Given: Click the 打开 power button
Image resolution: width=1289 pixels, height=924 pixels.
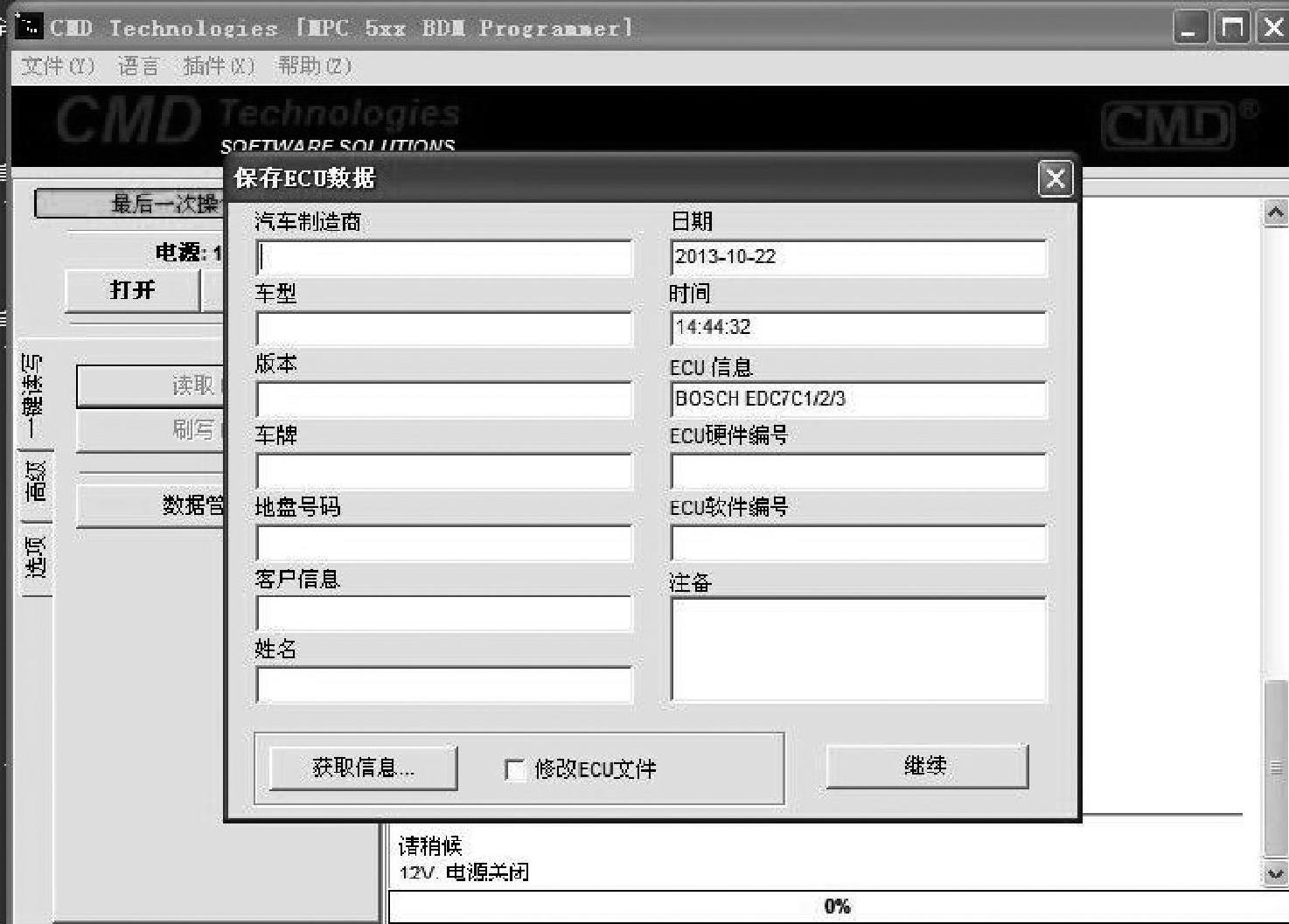Looking at the screenshot, I should [x=133, y=290].
